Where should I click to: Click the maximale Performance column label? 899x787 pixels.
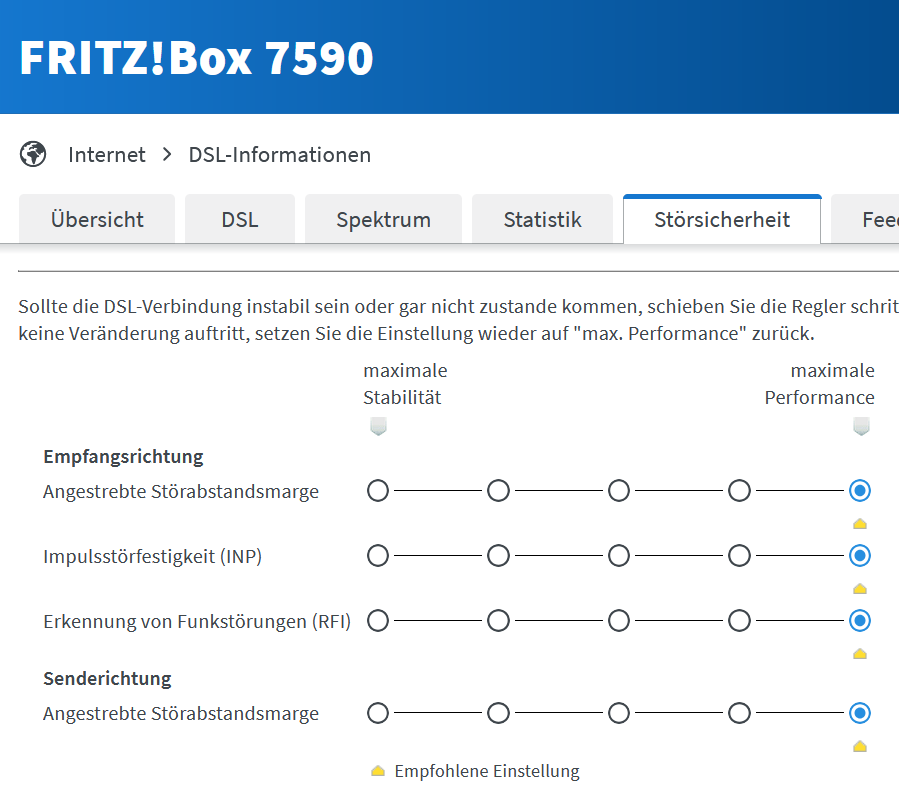[x=819, y=384]
